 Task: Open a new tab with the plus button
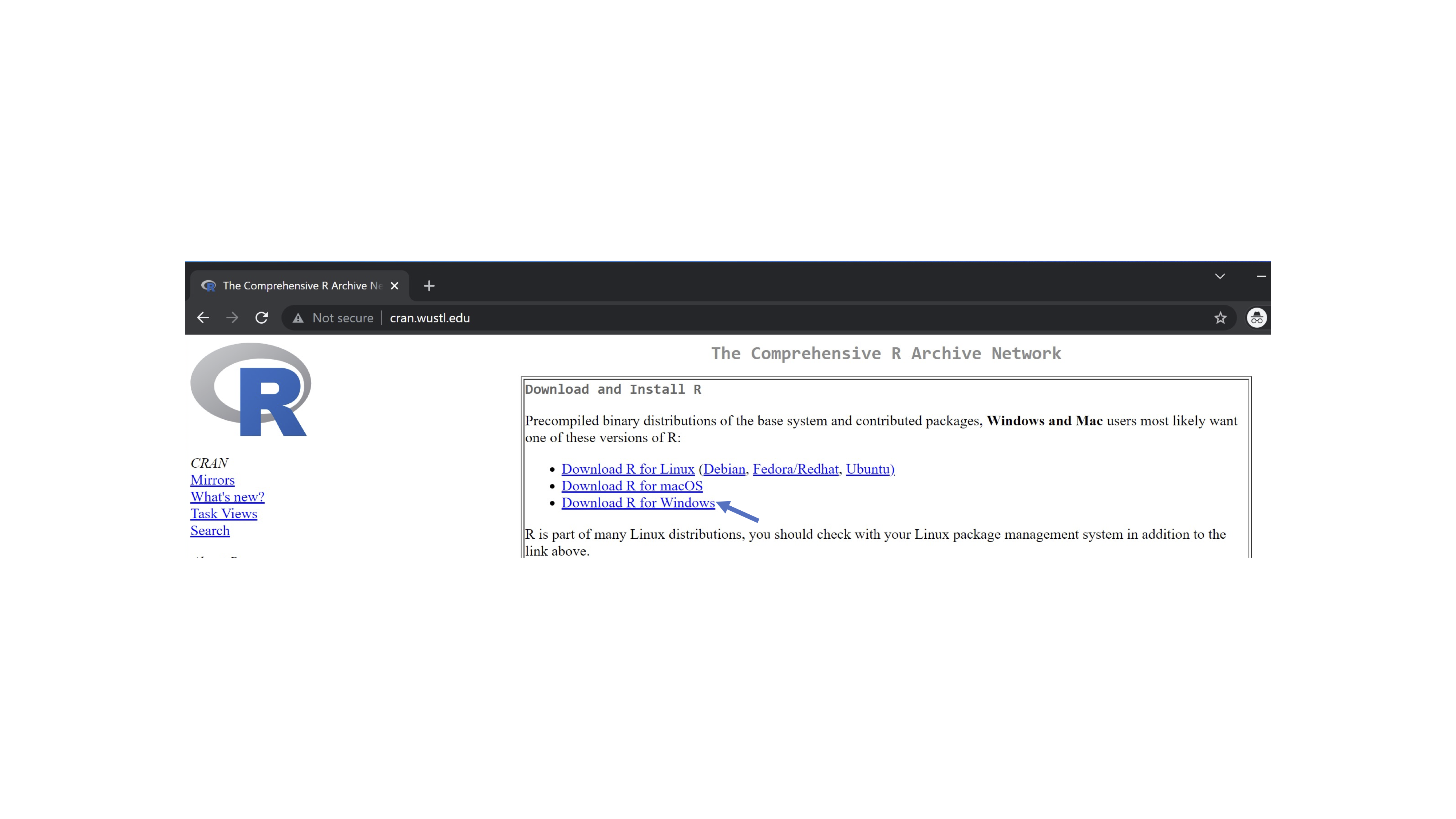tap(429, 286)
